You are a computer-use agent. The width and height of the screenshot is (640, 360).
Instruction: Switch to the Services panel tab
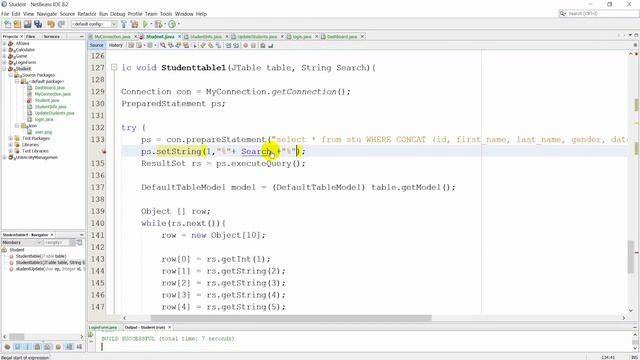tap(51, 36)
